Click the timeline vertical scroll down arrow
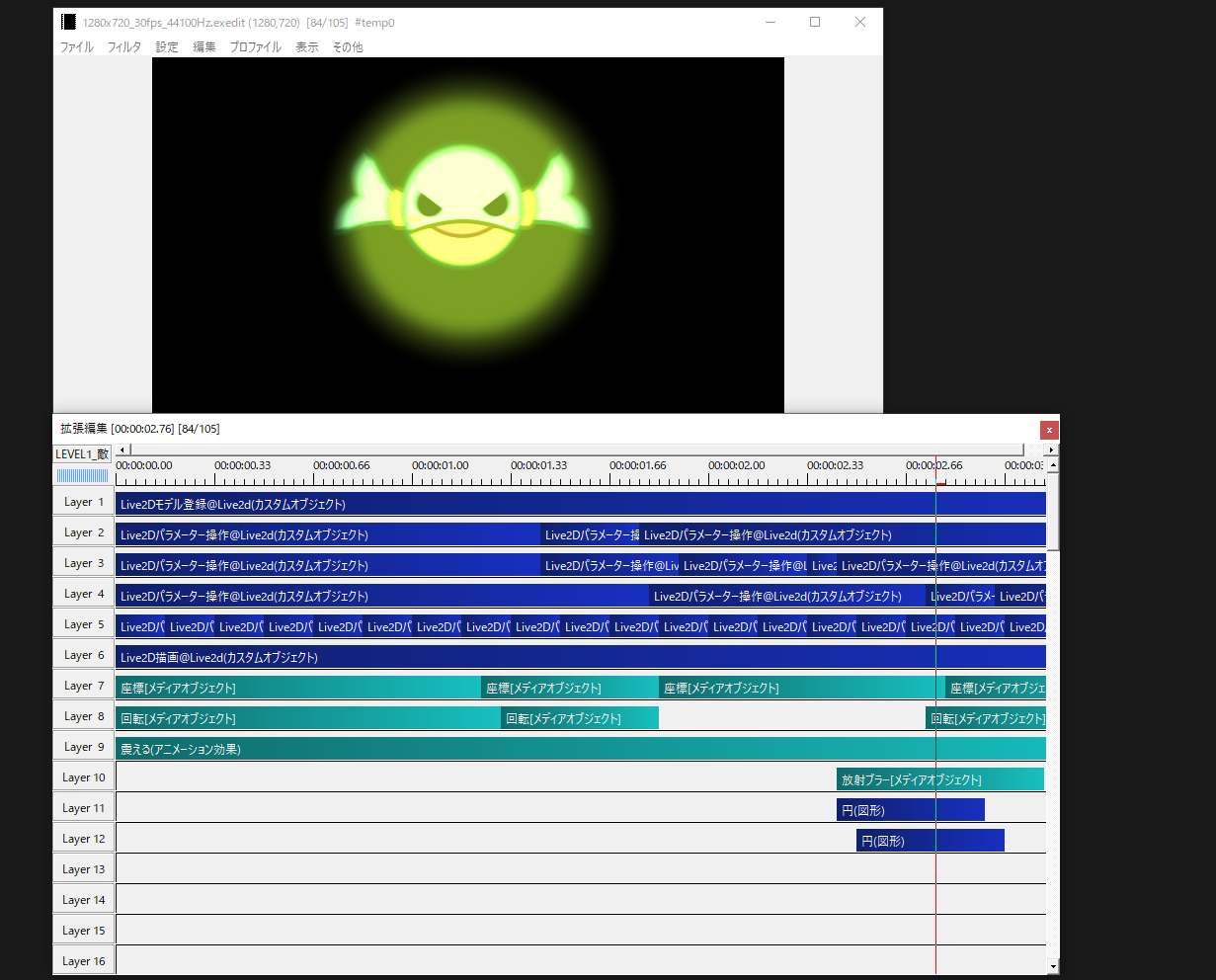1216x980 pixels. [1053, 967]
